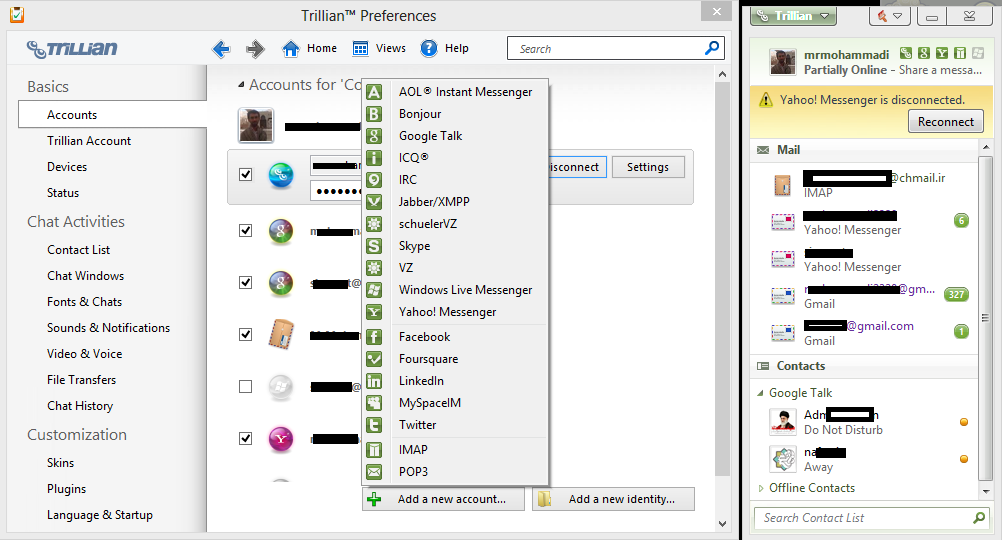1002x543 pixels.
Task: Click the mrmohammadi profile avatar
Action: point(783,63)
